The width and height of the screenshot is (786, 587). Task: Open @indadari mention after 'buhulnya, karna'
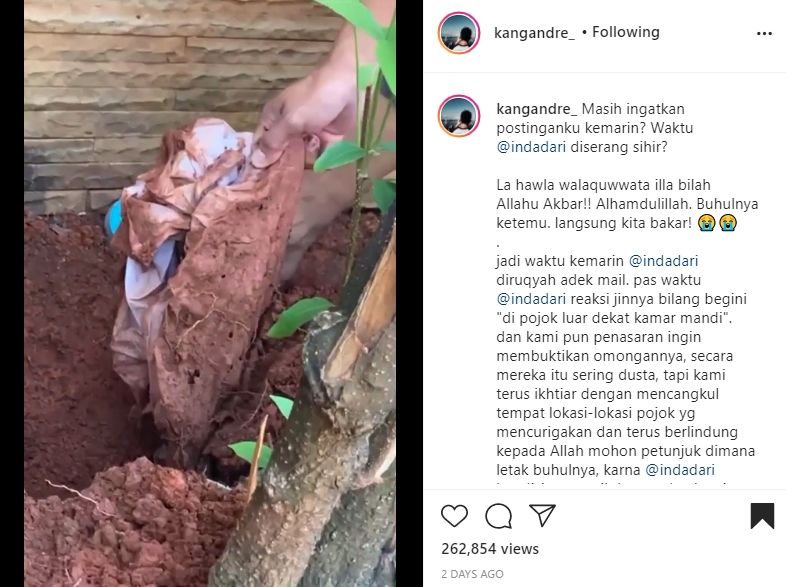[680, 470]
